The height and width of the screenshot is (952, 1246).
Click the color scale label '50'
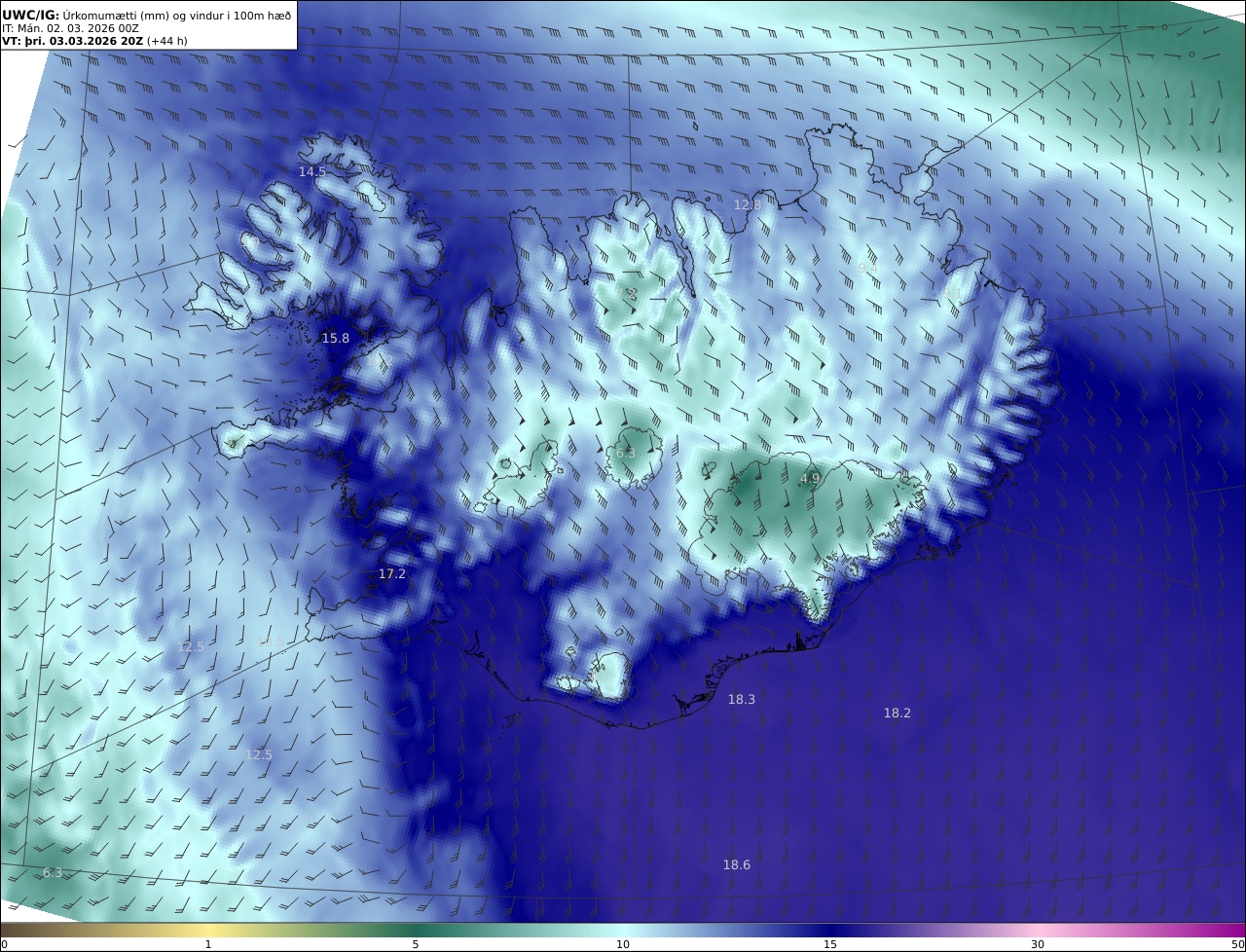click(x=1238, y=944)
